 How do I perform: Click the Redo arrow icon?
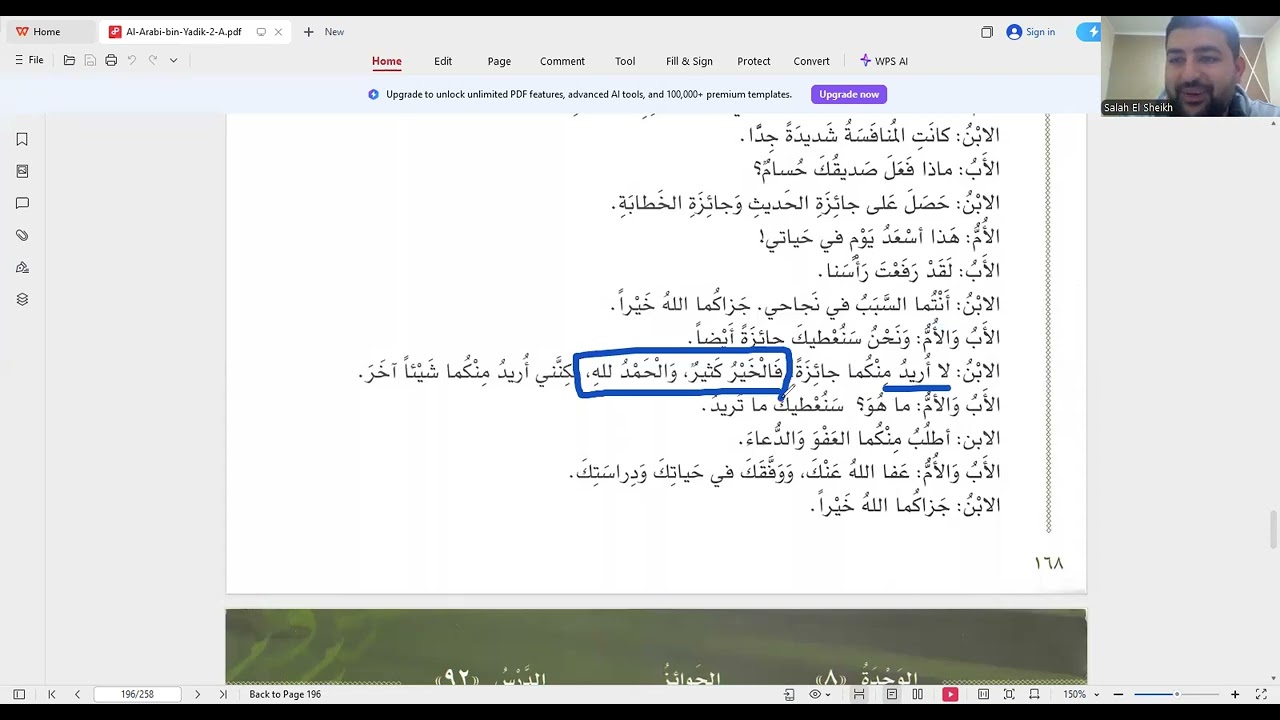[153, 60]
